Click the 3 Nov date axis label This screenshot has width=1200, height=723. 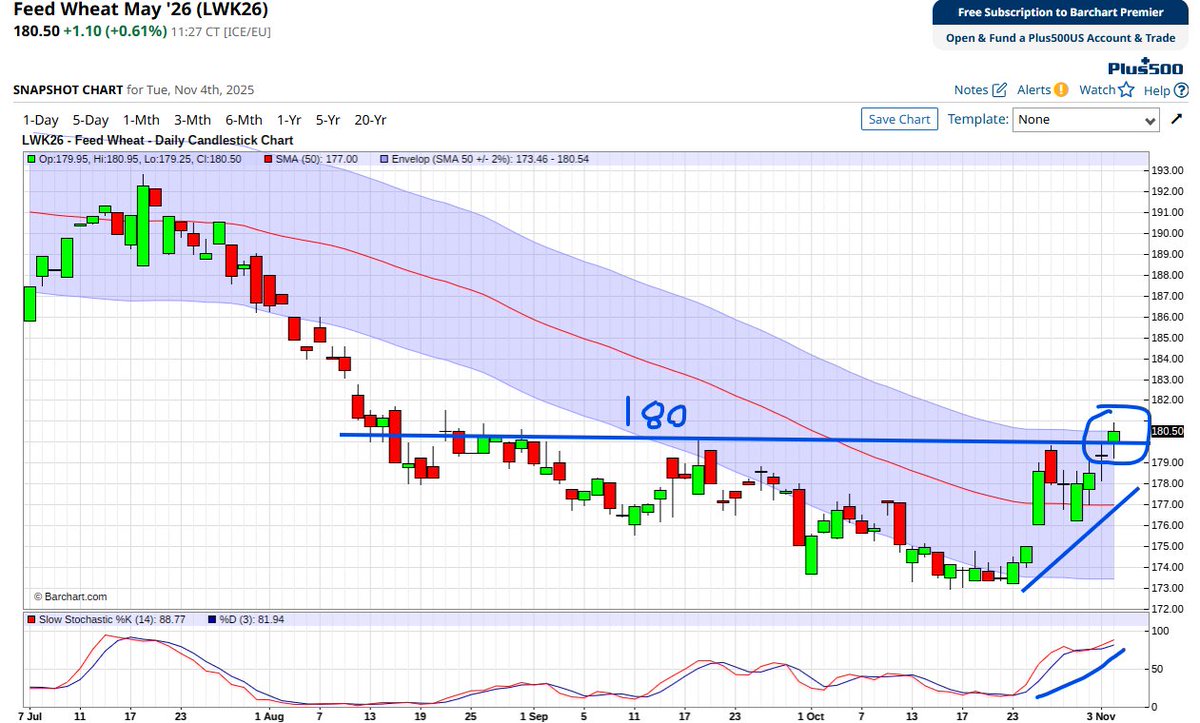point(1101,717)
